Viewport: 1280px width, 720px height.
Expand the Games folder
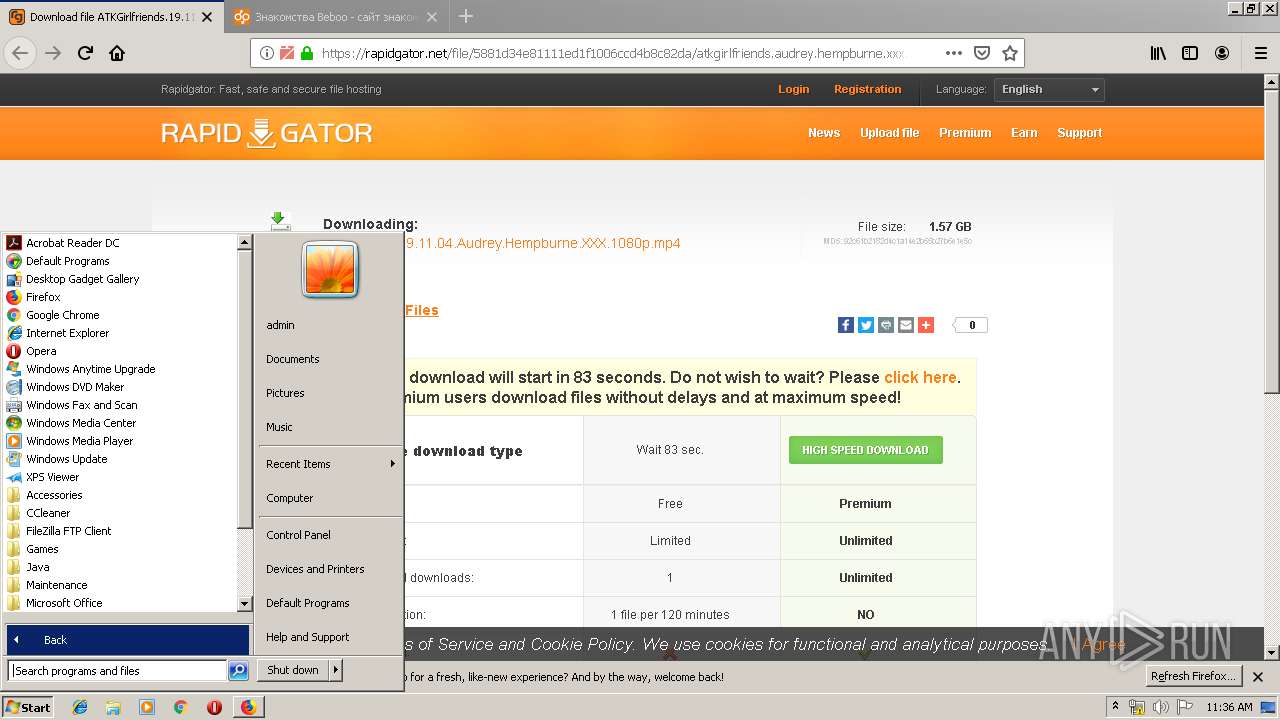click(42, 549)
